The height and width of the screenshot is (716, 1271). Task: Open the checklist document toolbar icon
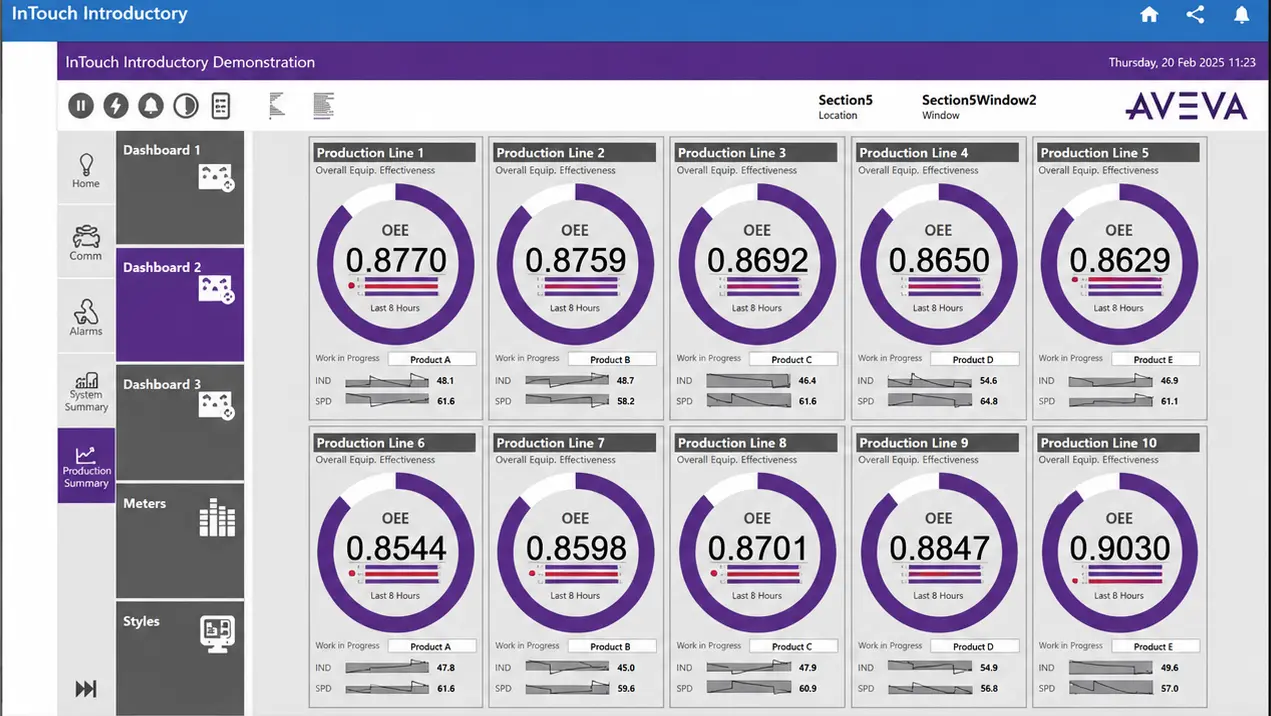click(221, 105)
